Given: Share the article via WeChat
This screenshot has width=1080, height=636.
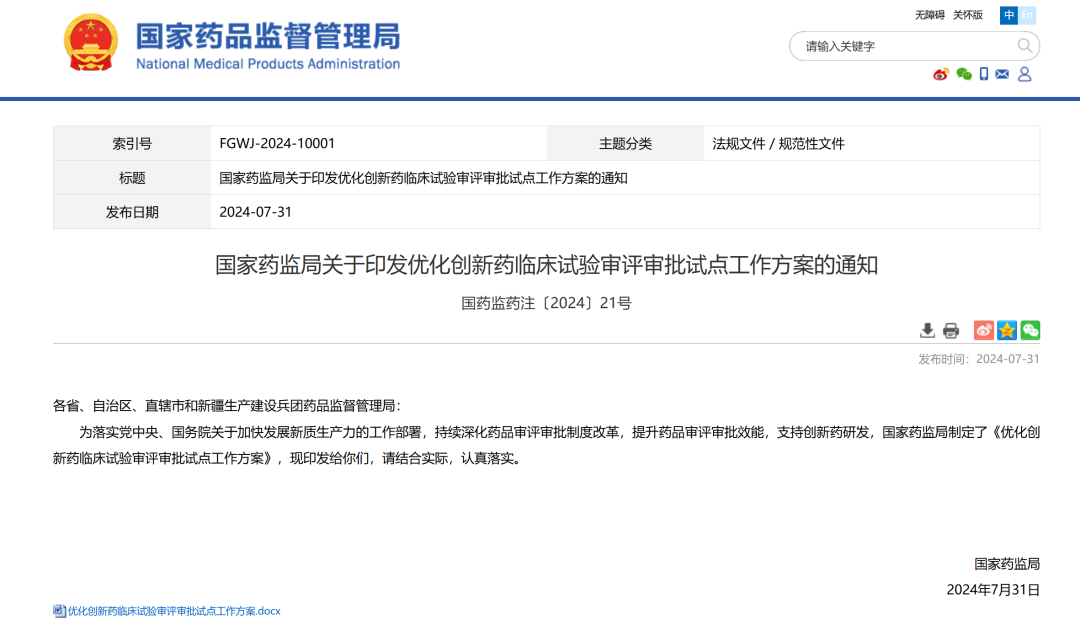Looking at the screenshot, I should (1030, 329).
